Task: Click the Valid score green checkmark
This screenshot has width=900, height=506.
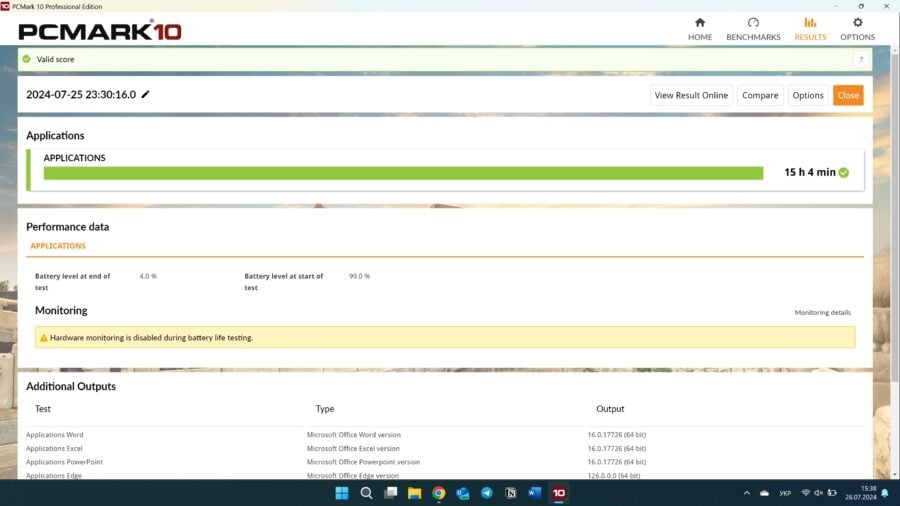Action: [x=26, y=59]
